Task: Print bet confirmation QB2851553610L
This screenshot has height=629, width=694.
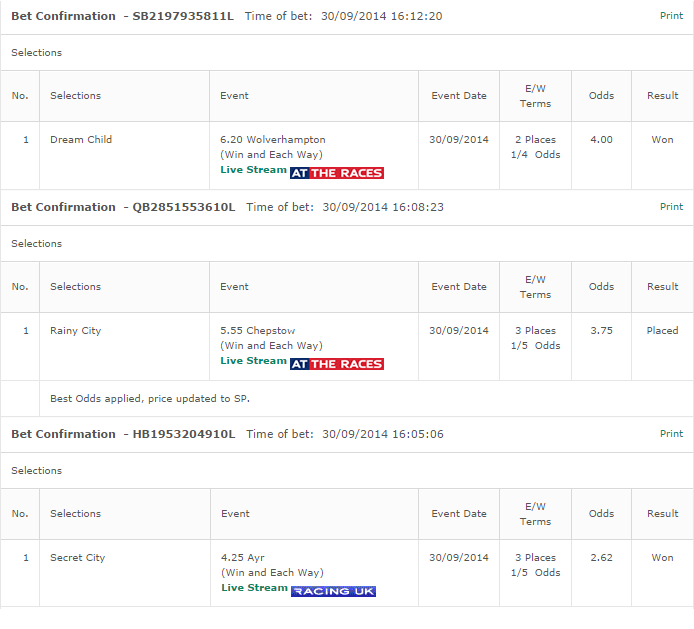Action: pos(671,207)
